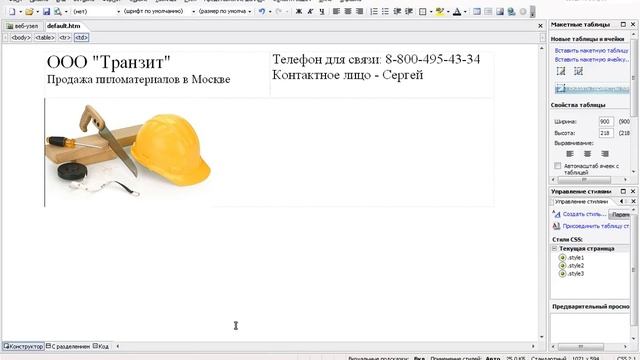Open Preview in Browser dropdown arrow

(x=66, y=12)
